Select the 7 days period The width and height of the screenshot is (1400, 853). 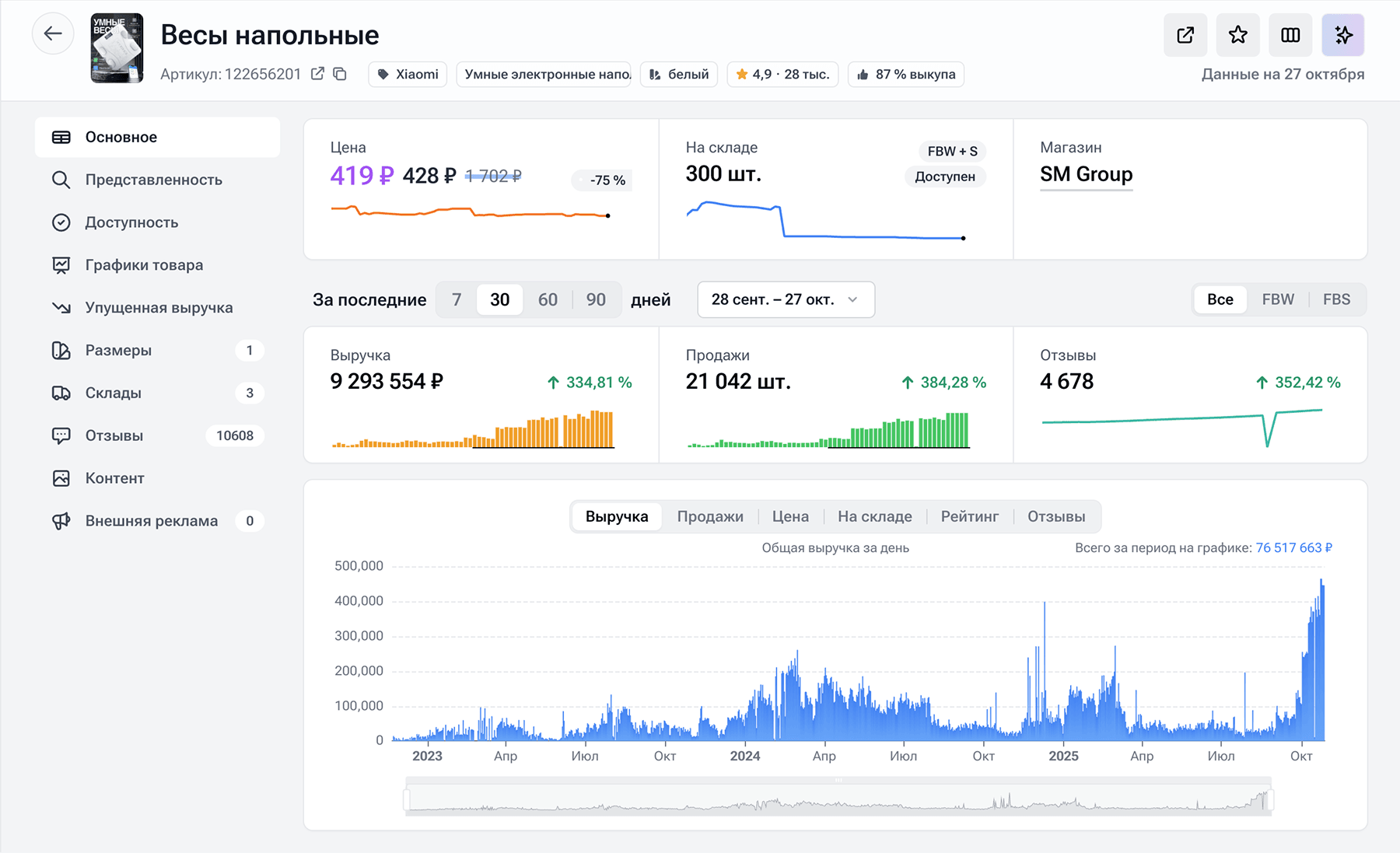[x=457, y=299]
